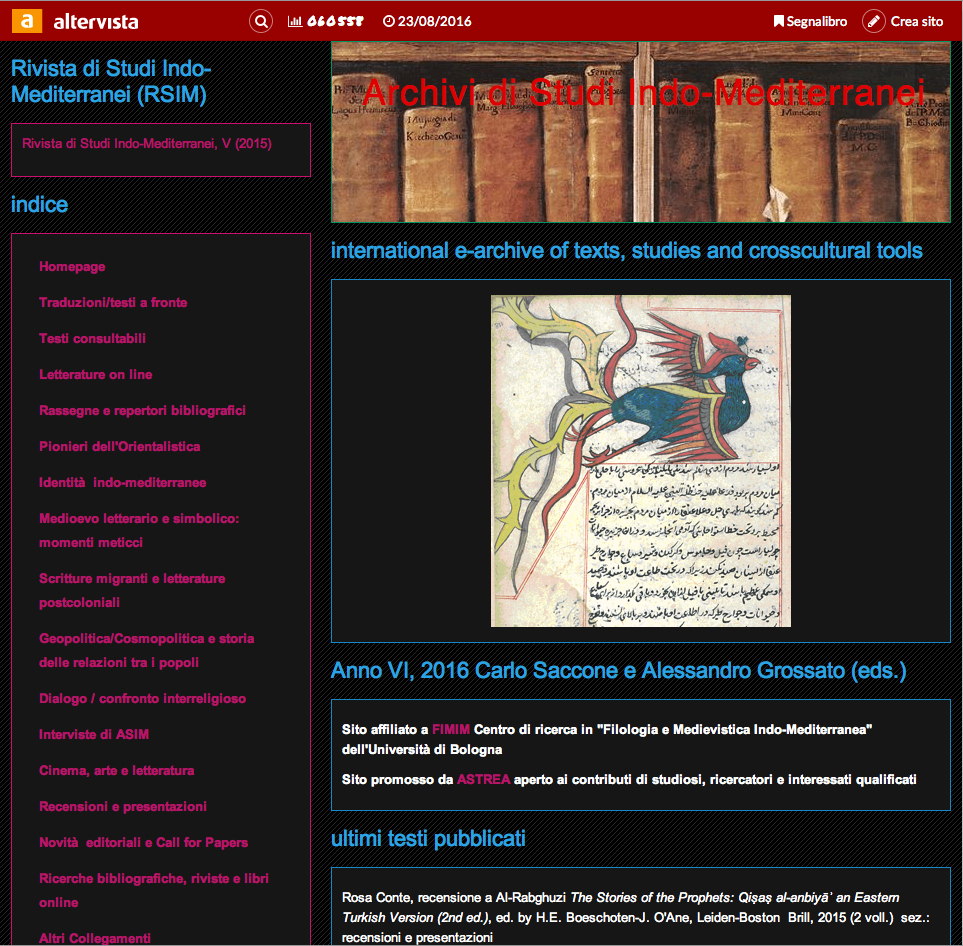Click the 'indice' sidebar heading
963x946 pixels.
39,205
